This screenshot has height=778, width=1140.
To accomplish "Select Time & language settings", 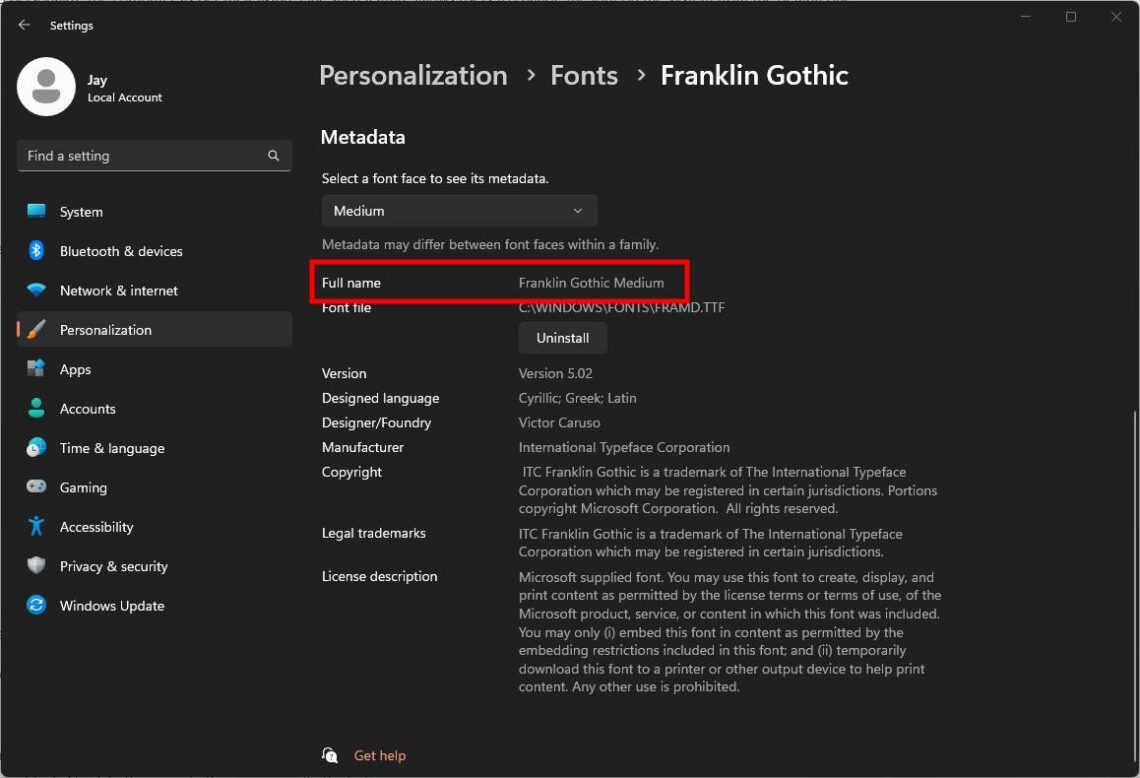I will (112, 448).
